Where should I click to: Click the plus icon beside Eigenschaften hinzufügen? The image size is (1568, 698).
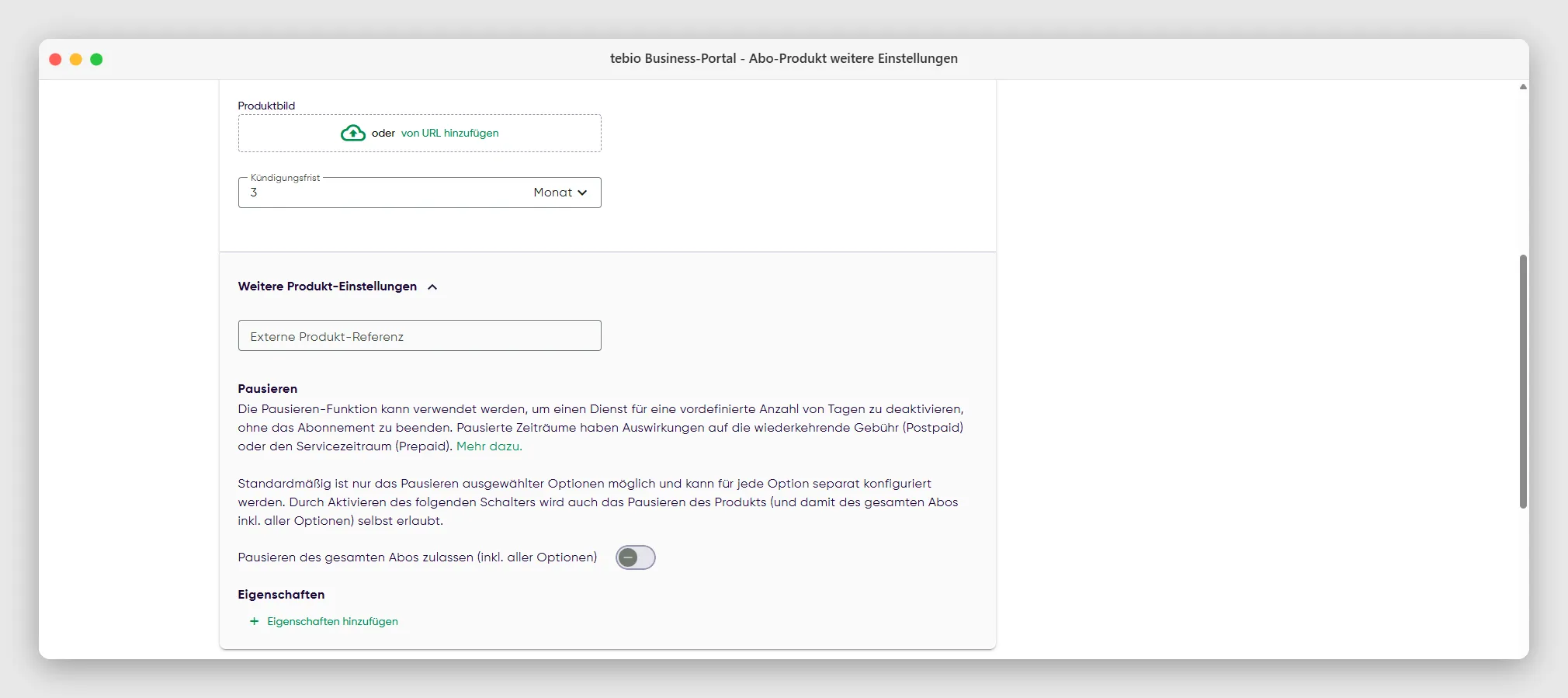(254, 621)
